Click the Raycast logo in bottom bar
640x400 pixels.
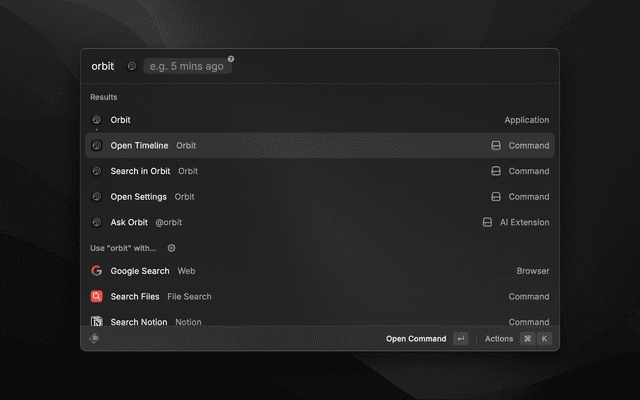tap(94, 339)
